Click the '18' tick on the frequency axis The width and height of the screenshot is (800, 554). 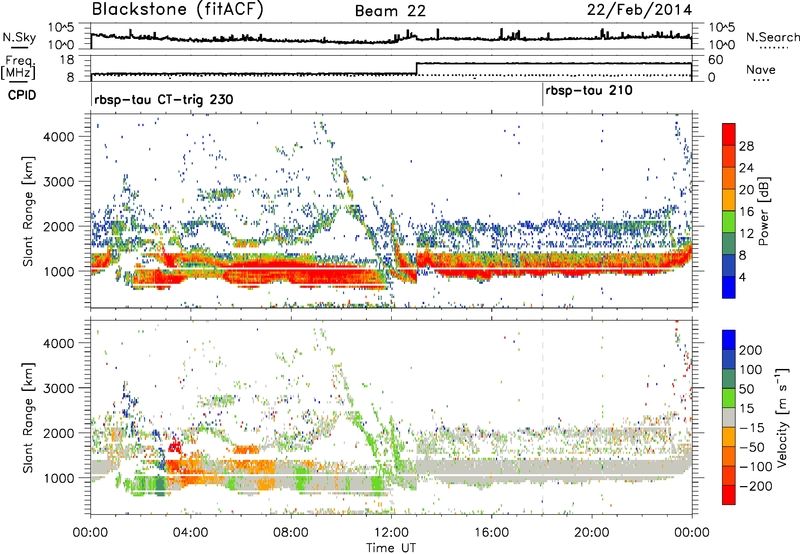66,60
